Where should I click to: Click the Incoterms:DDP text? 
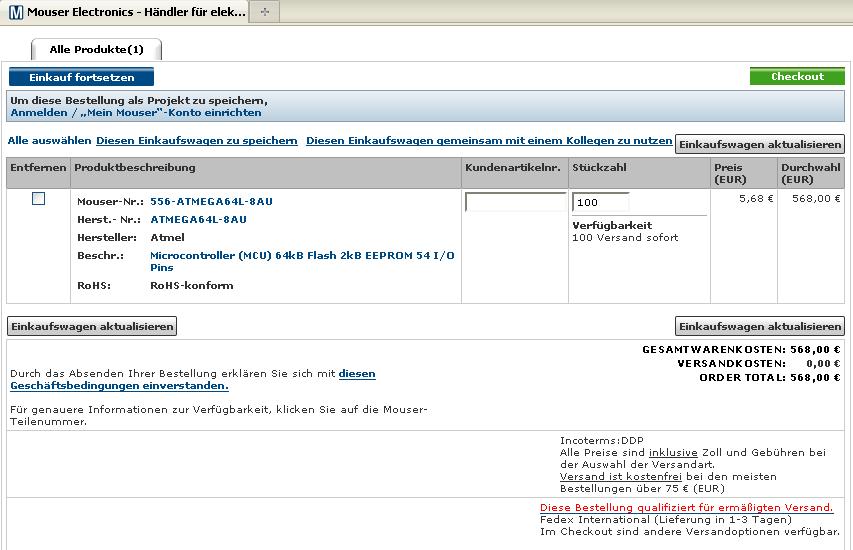pos(602,441)
